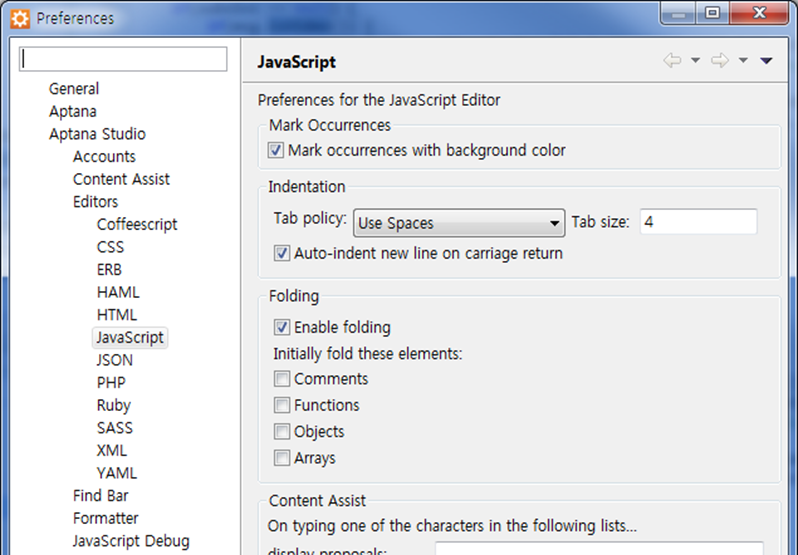Open Ruby editor preferences
This screenshot has width=798, height=555.
(x=113, y=405)
